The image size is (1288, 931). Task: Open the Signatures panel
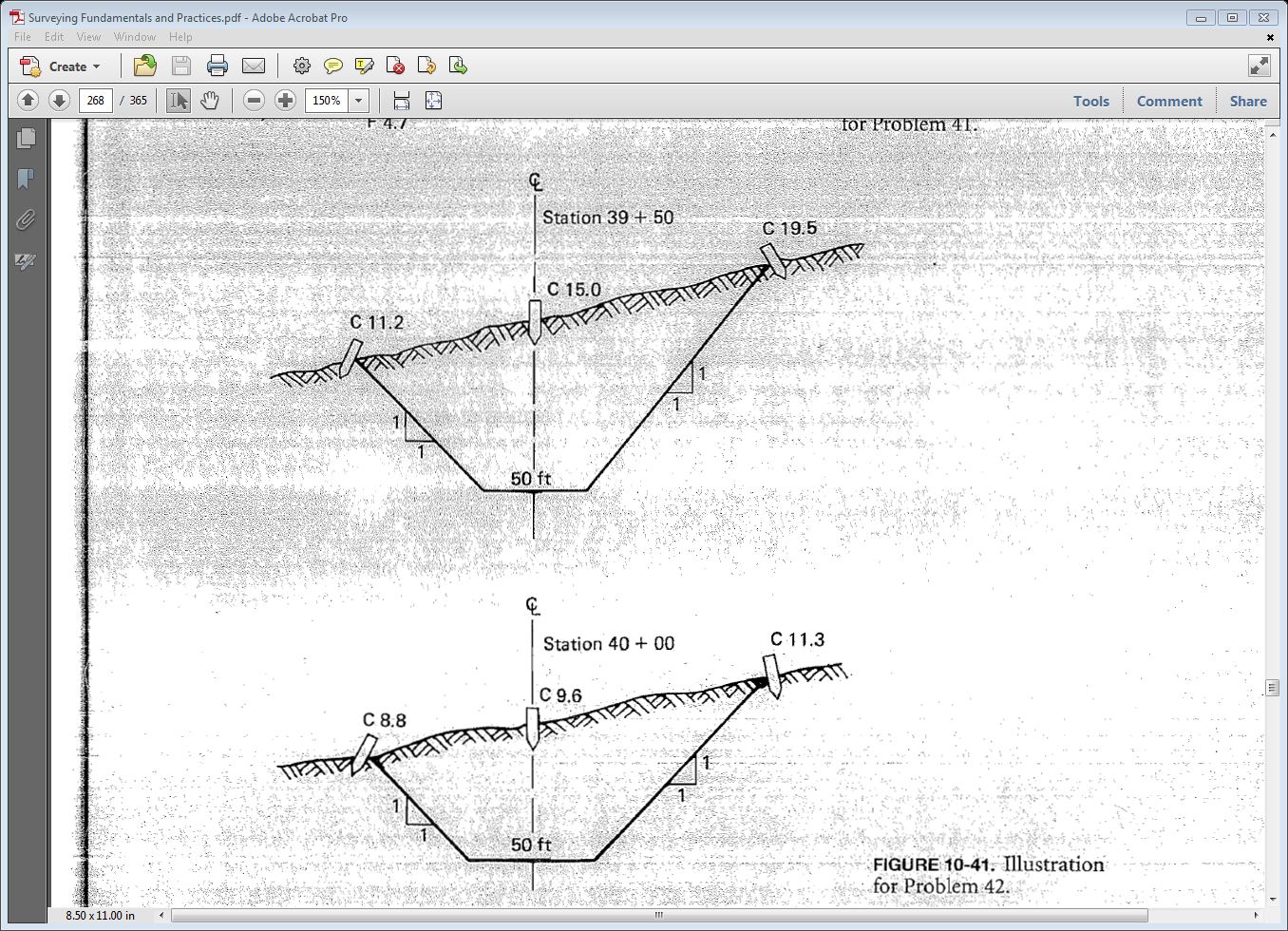26,261
